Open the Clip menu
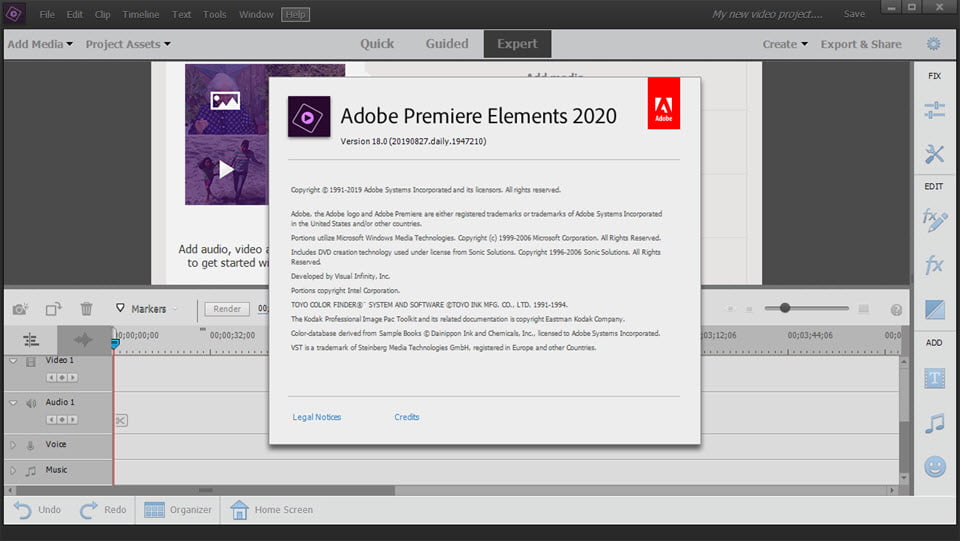Viewport: 960px width, 541px height. (102, 14)
